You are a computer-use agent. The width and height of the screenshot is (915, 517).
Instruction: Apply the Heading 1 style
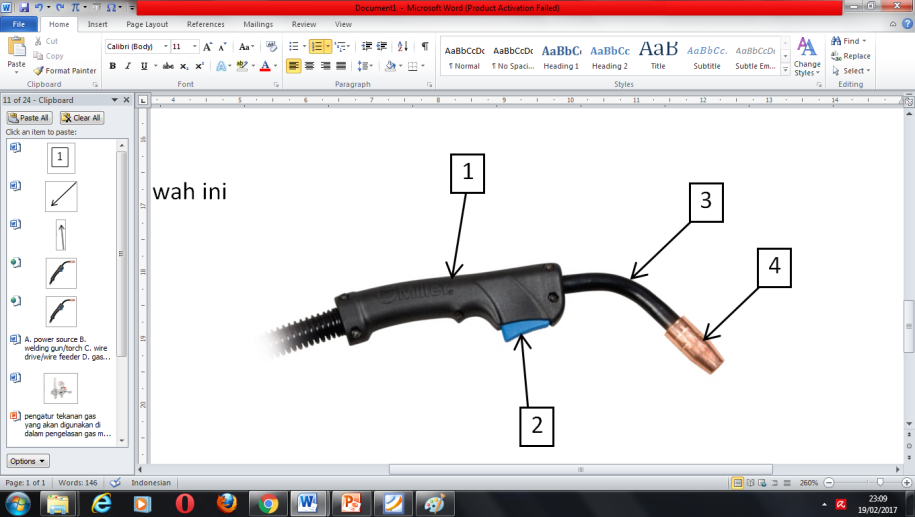pos(561,56)
